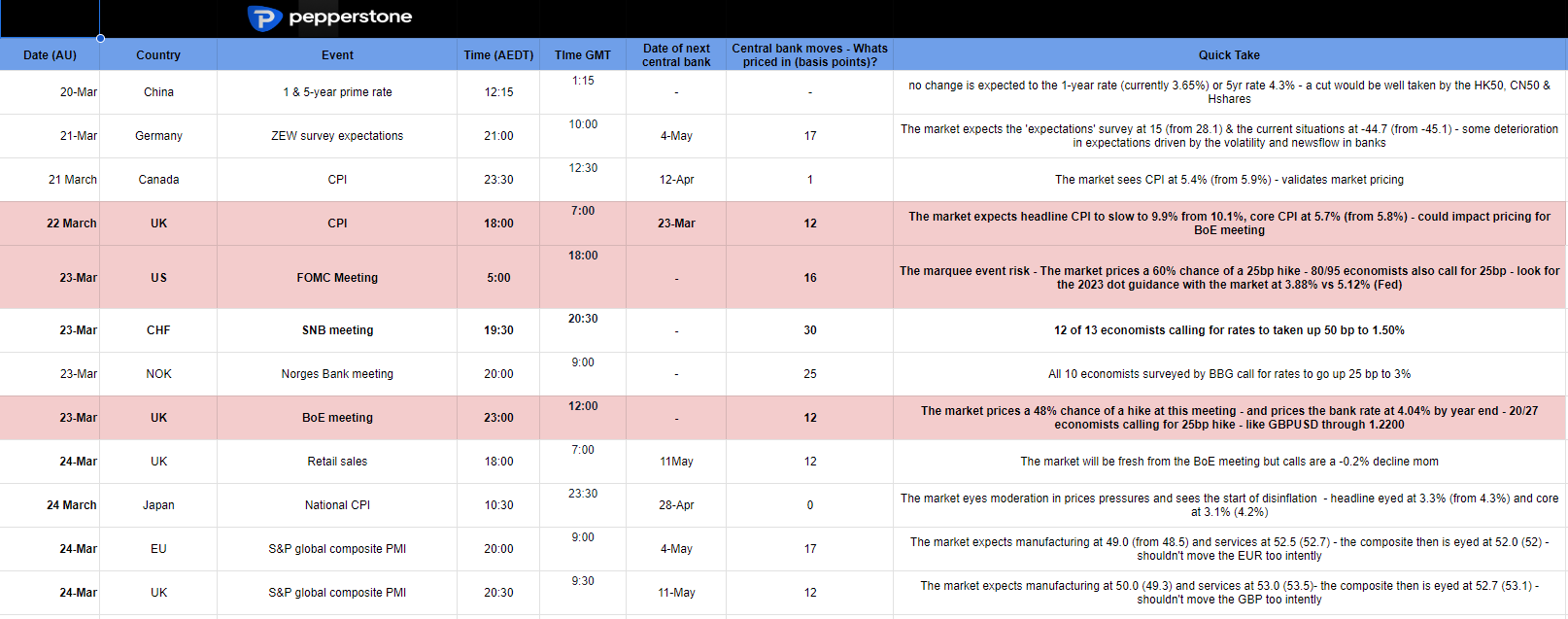Click the 19:30 AEDT time cell

pos(498,330)
